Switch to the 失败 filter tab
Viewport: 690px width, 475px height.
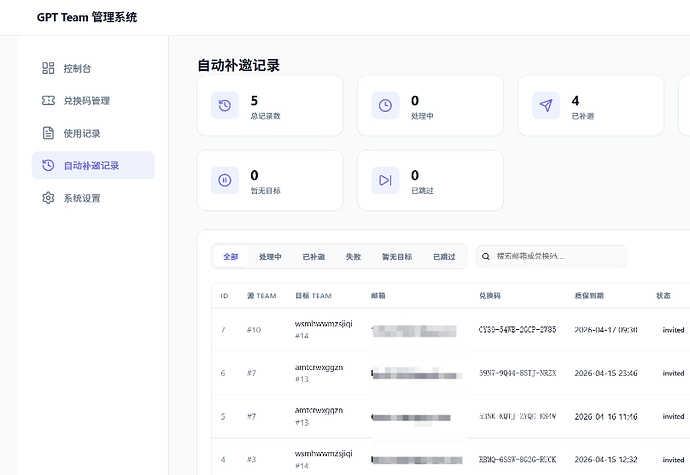click(x=353, y=257)
